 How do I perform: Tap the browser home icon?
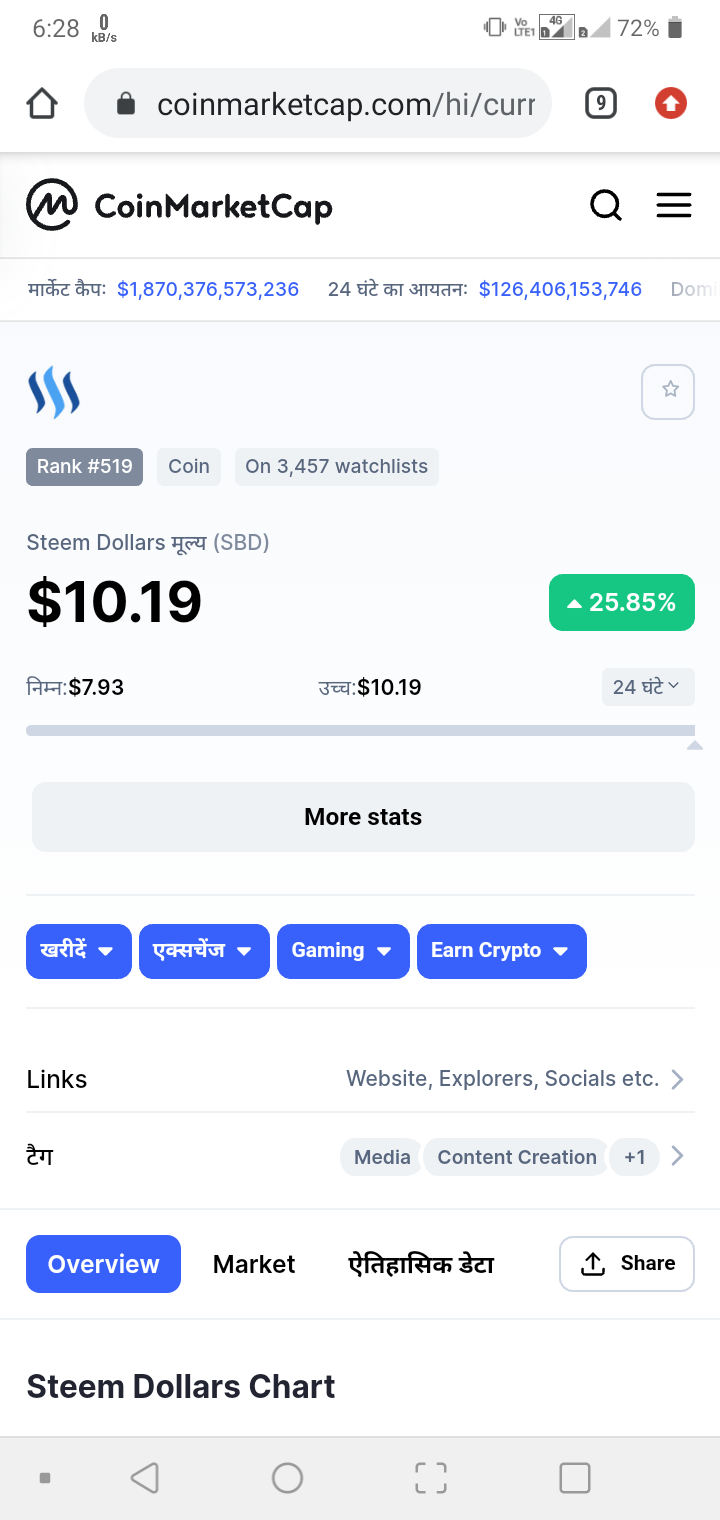(42, 103)
